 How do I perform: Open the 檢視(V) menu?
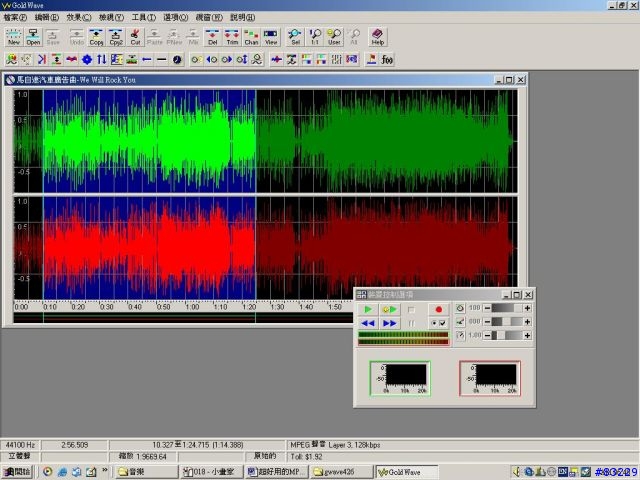111,17
